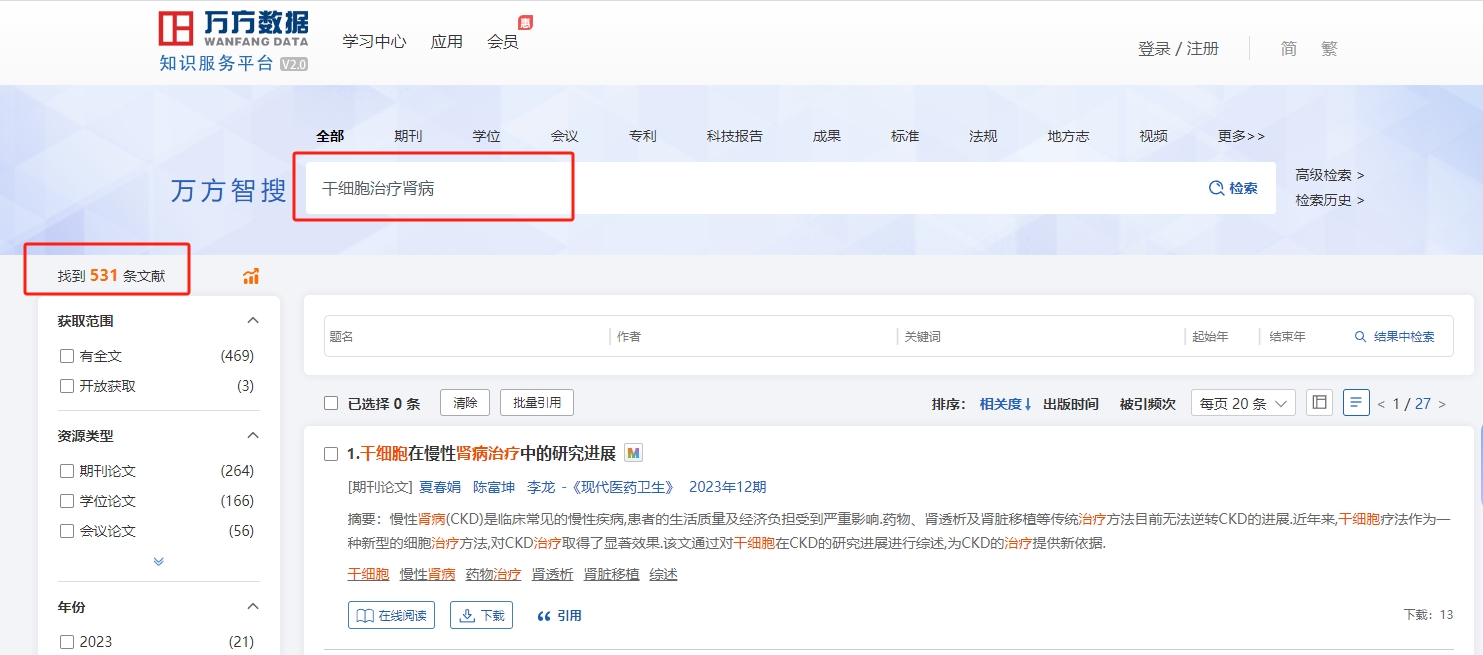Open the 每页 20 条 per-page dropdown
Image resolution: width=1483 pixels, height=655 pixels.
point(1242,404)
